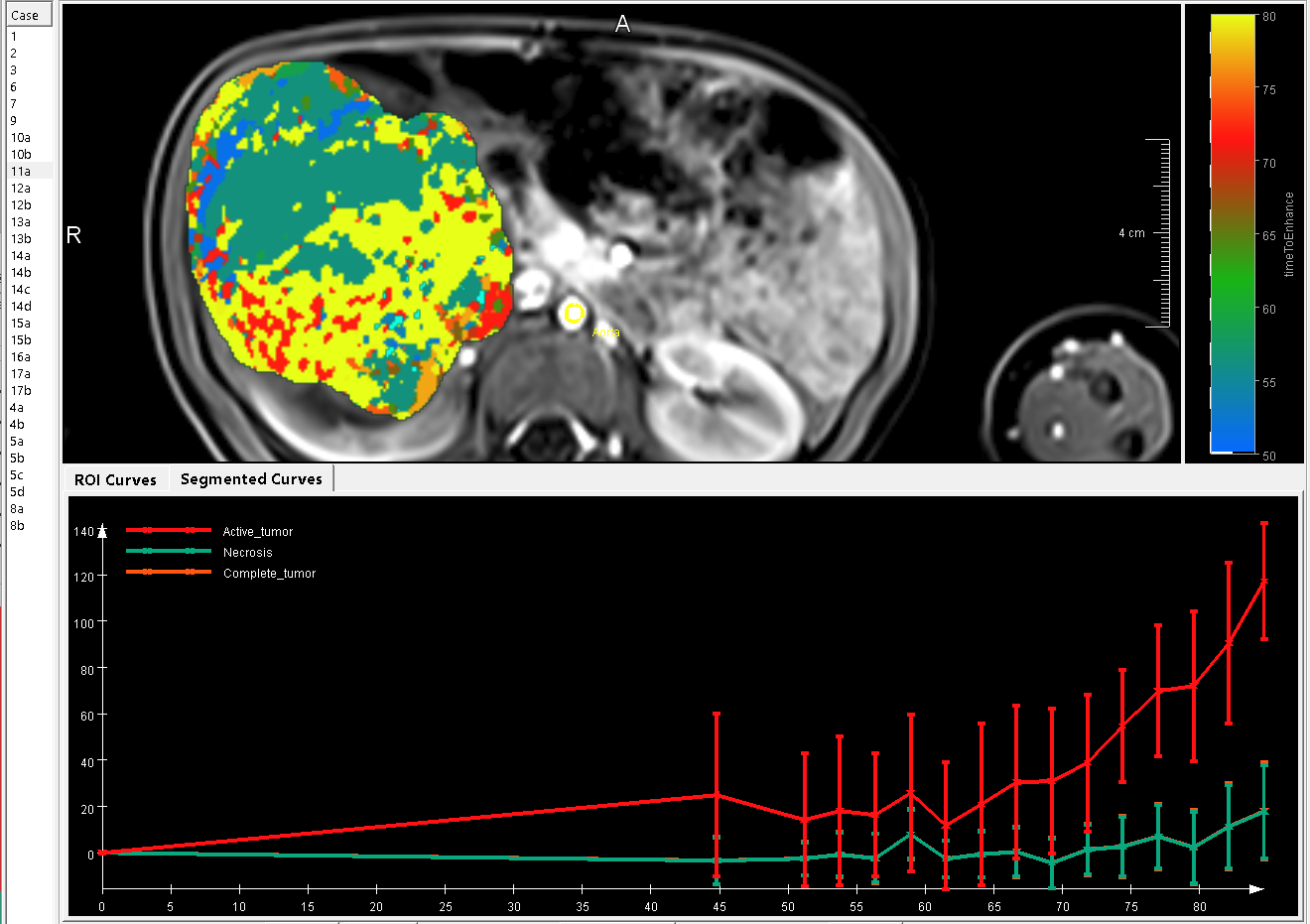Select case 8b at list bottom
The height and width of the screenshot is (924, 1310).
(17, 526)
